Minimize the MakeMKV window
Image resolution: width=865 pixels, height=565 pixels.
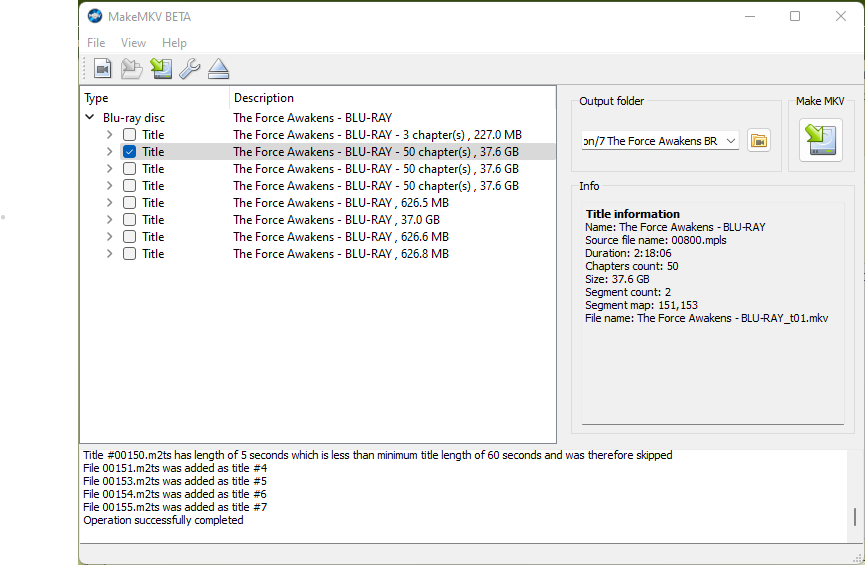[750, 17]
